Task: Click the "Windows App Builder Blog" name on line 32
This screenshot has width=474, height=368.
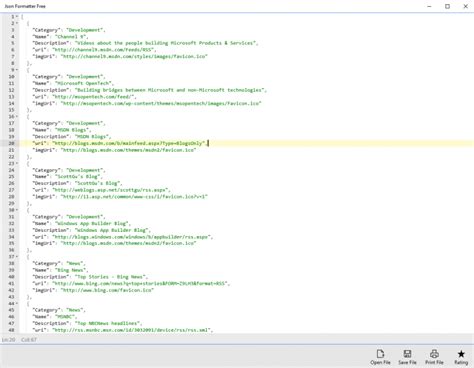Action: point(92,223)
